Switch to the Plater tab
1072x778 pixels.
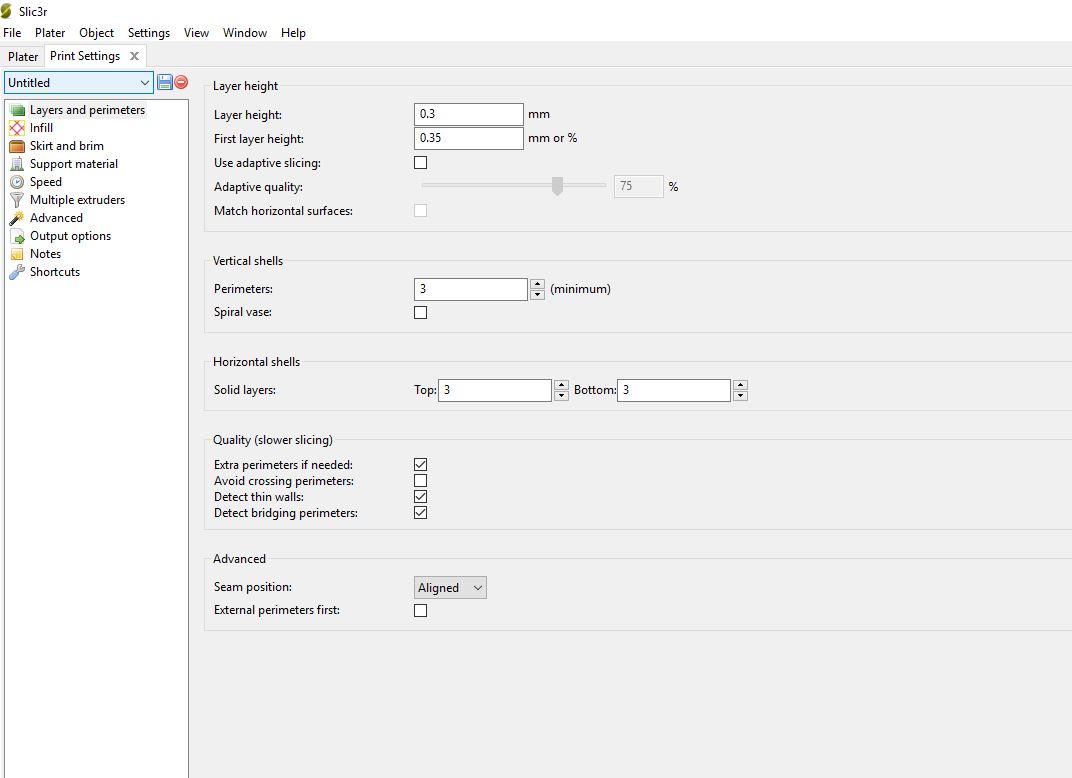[x=23, y=57]
